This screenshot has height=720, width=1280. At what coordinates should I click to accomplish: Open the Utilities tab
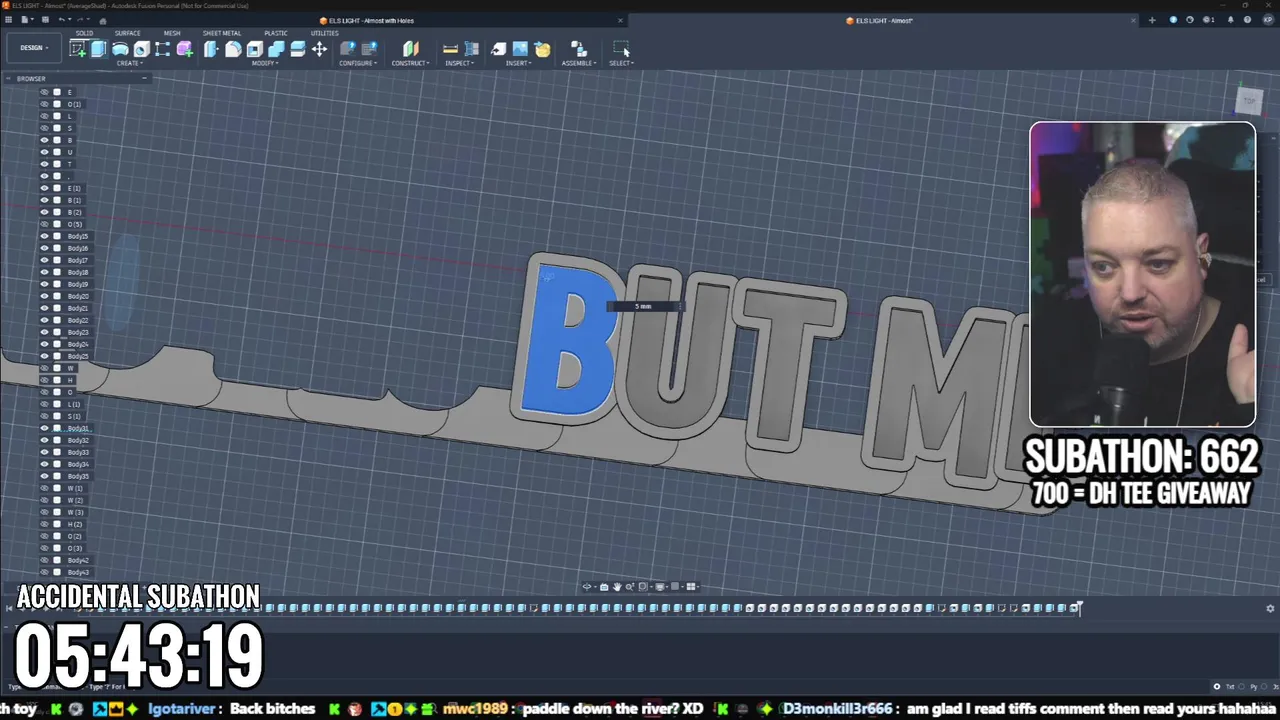[x=324, y=33]
